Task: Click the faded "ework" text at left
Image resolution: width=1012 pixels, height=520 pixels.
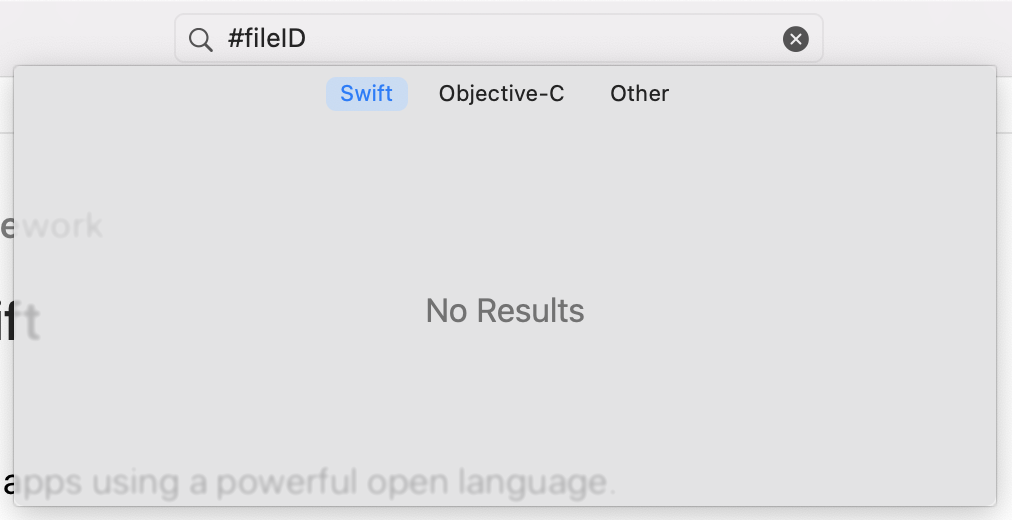Action: (55, 226)
